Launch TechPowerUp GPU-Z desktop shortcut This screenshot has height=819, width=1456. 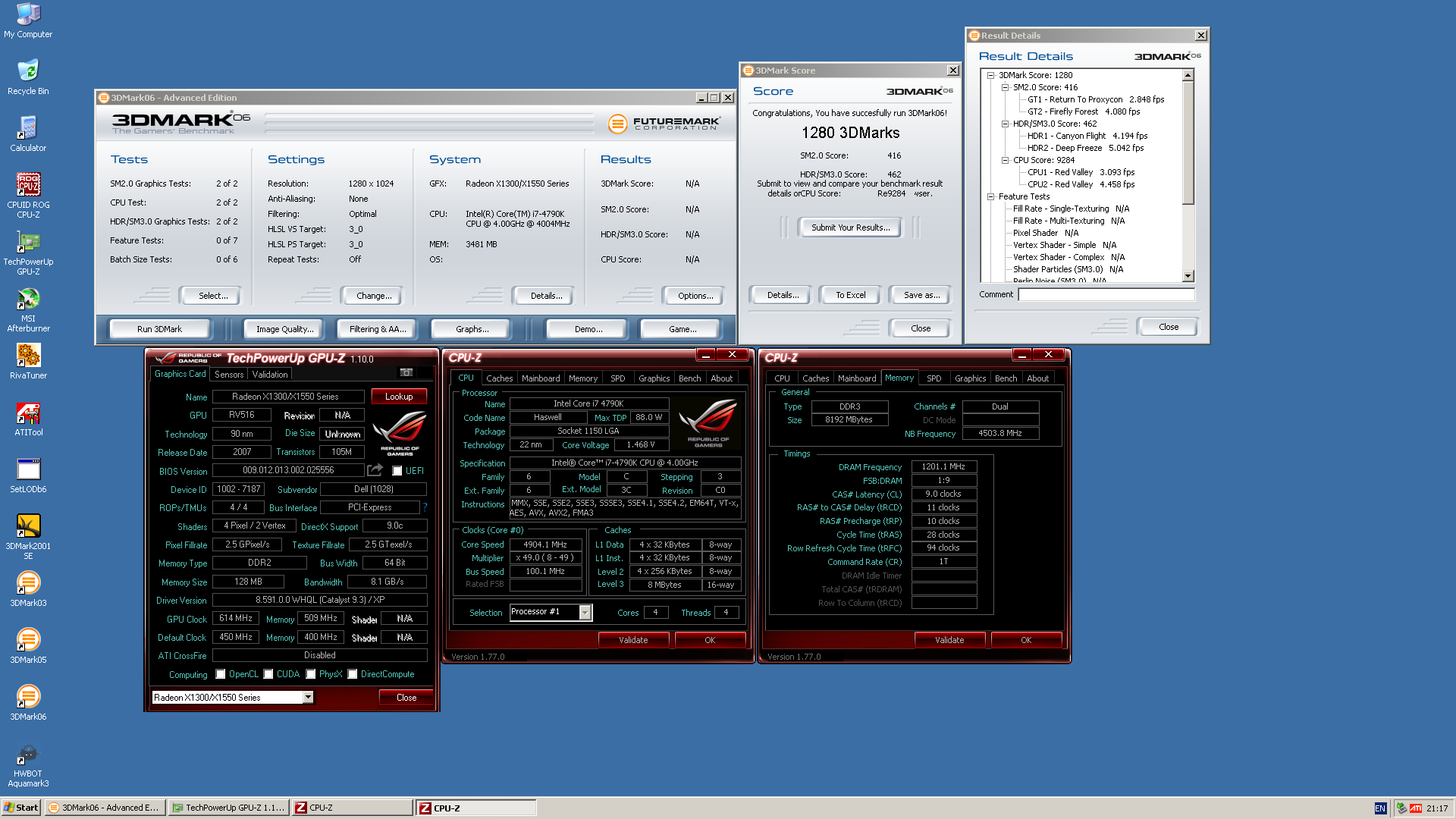click(28, 253)
